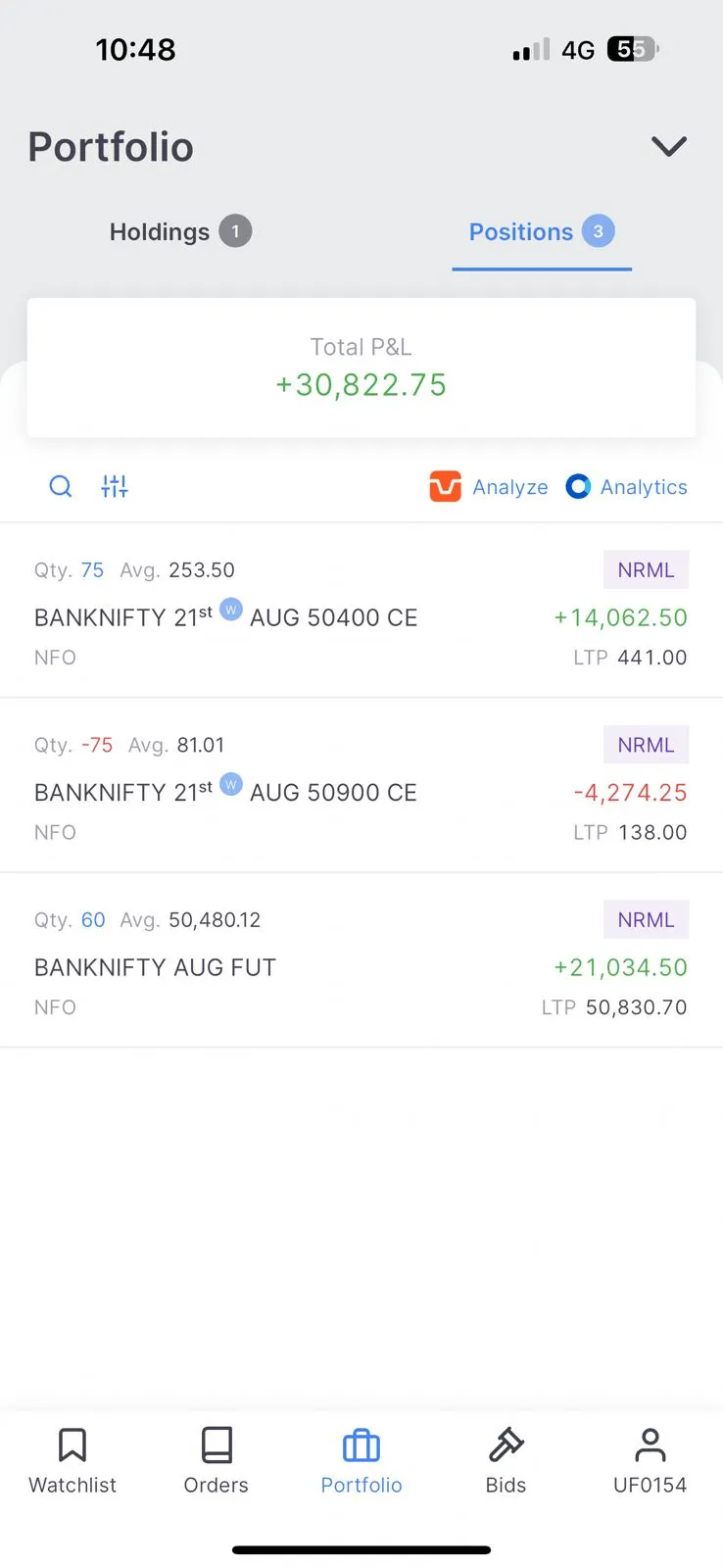Expand the Portfolio chevron dropdown
Image resolution: width=723 pixels, height=1568 pixels.
(x=669, y=147)
